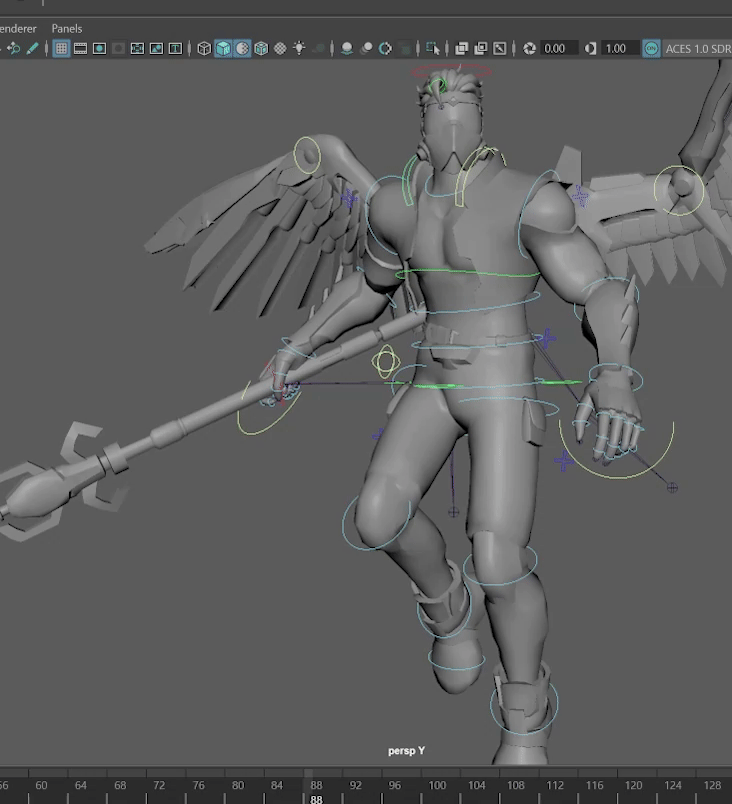
Task: Toggle the Motion Blur icon
Action: click(x=366, y=49)
